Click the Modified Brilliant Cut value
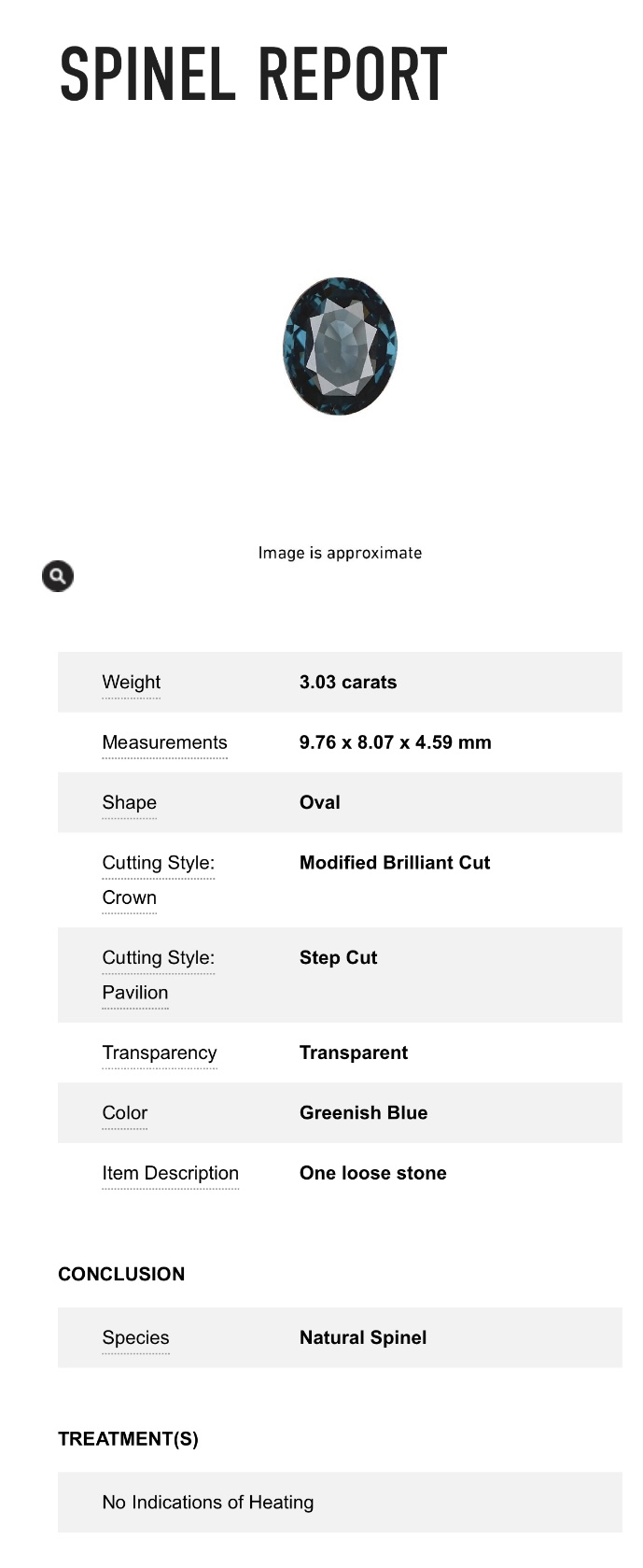The width and height of the screenshot is (643, 1568). click(395, 863)
